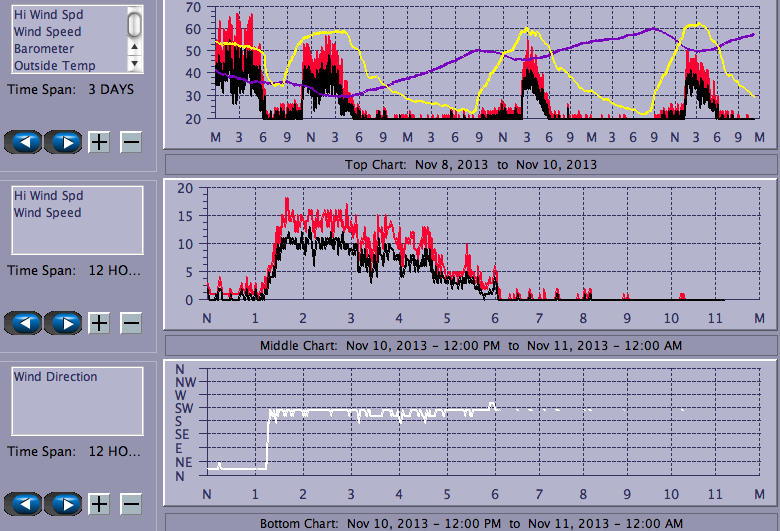This screenshot has height=531, width=780.
Task: Increase the bottom chart time span with plus
Action: click(x=99, y=503)
